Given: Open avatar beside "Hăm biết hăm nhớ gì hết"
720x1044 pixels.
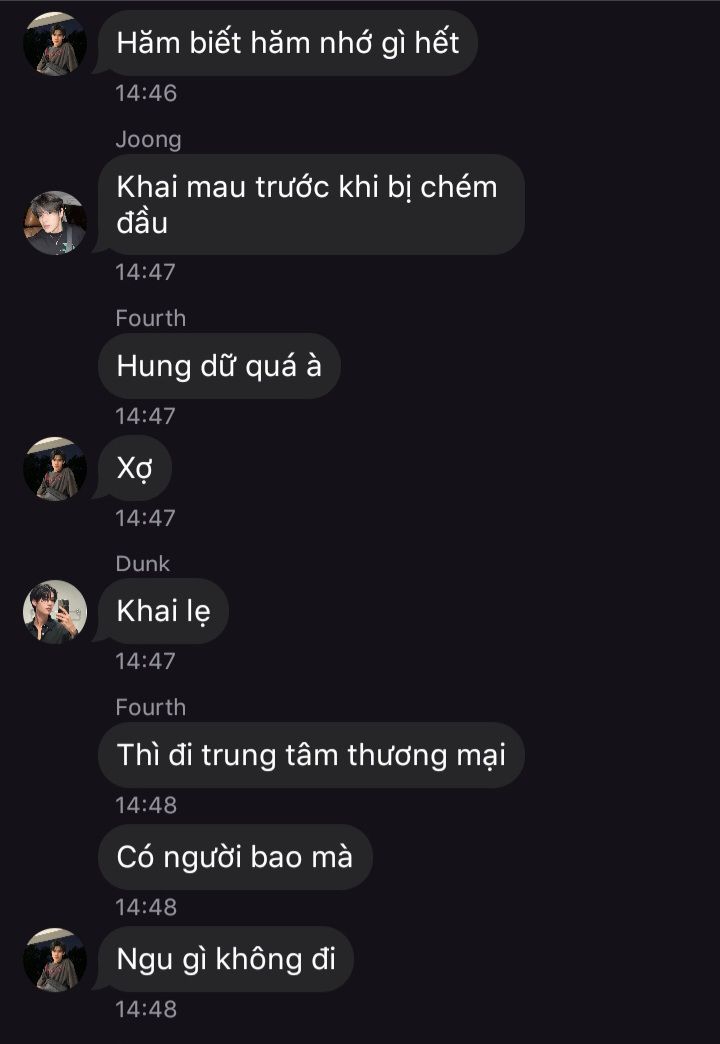Looking at the screenshot, I should pyautogui.click(x=55, y=44).
